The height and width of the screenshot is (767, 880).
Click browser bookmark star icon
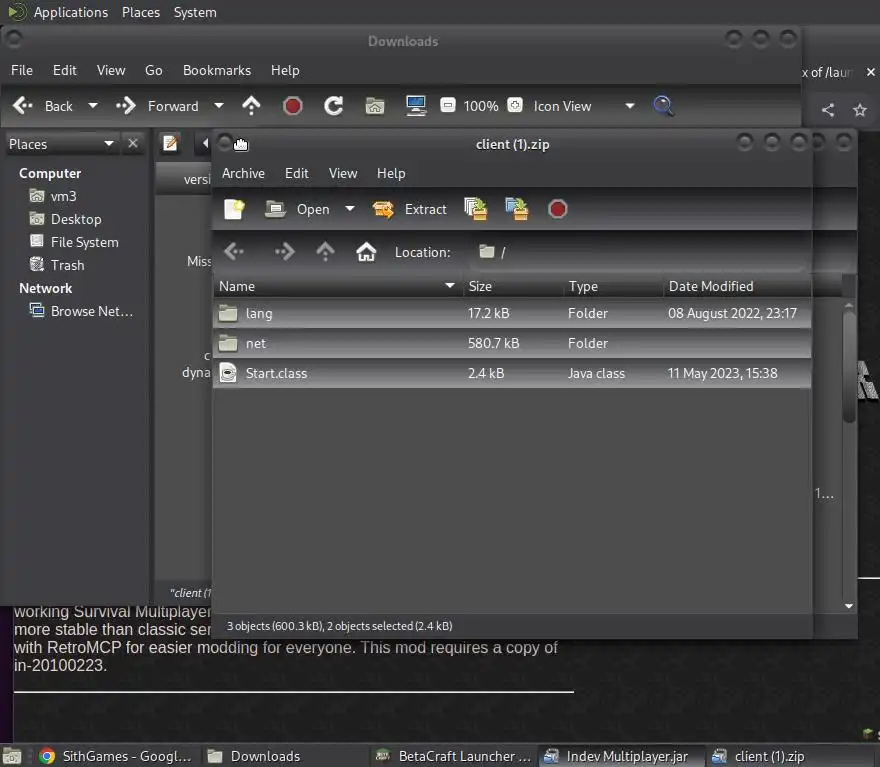pos(860,110)
